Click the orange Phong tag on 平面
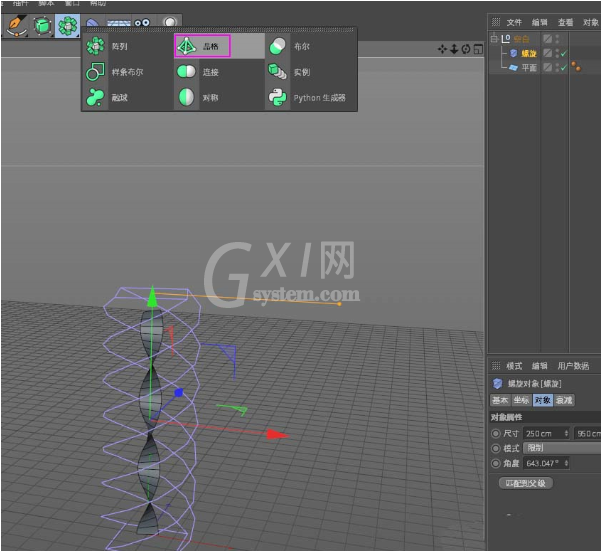Image resolution: width=601 pixels, height=551 pixels. click(x=576, y=67)
